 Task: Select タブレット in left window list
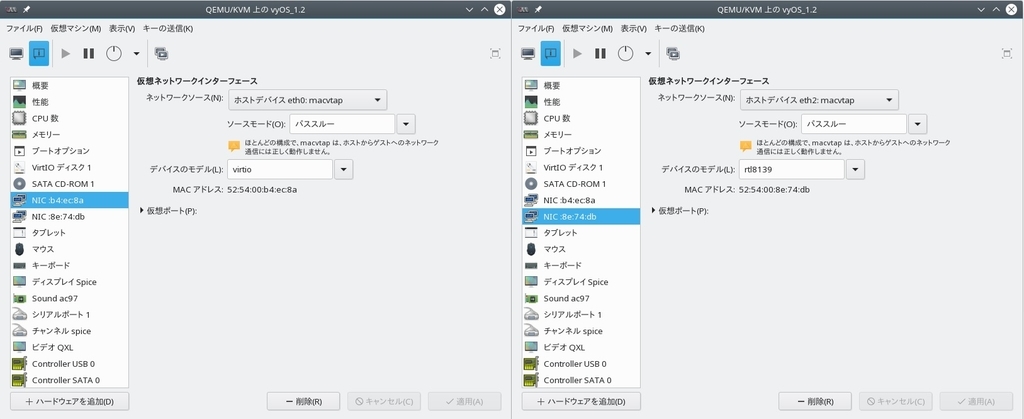(x=69, y=232)
